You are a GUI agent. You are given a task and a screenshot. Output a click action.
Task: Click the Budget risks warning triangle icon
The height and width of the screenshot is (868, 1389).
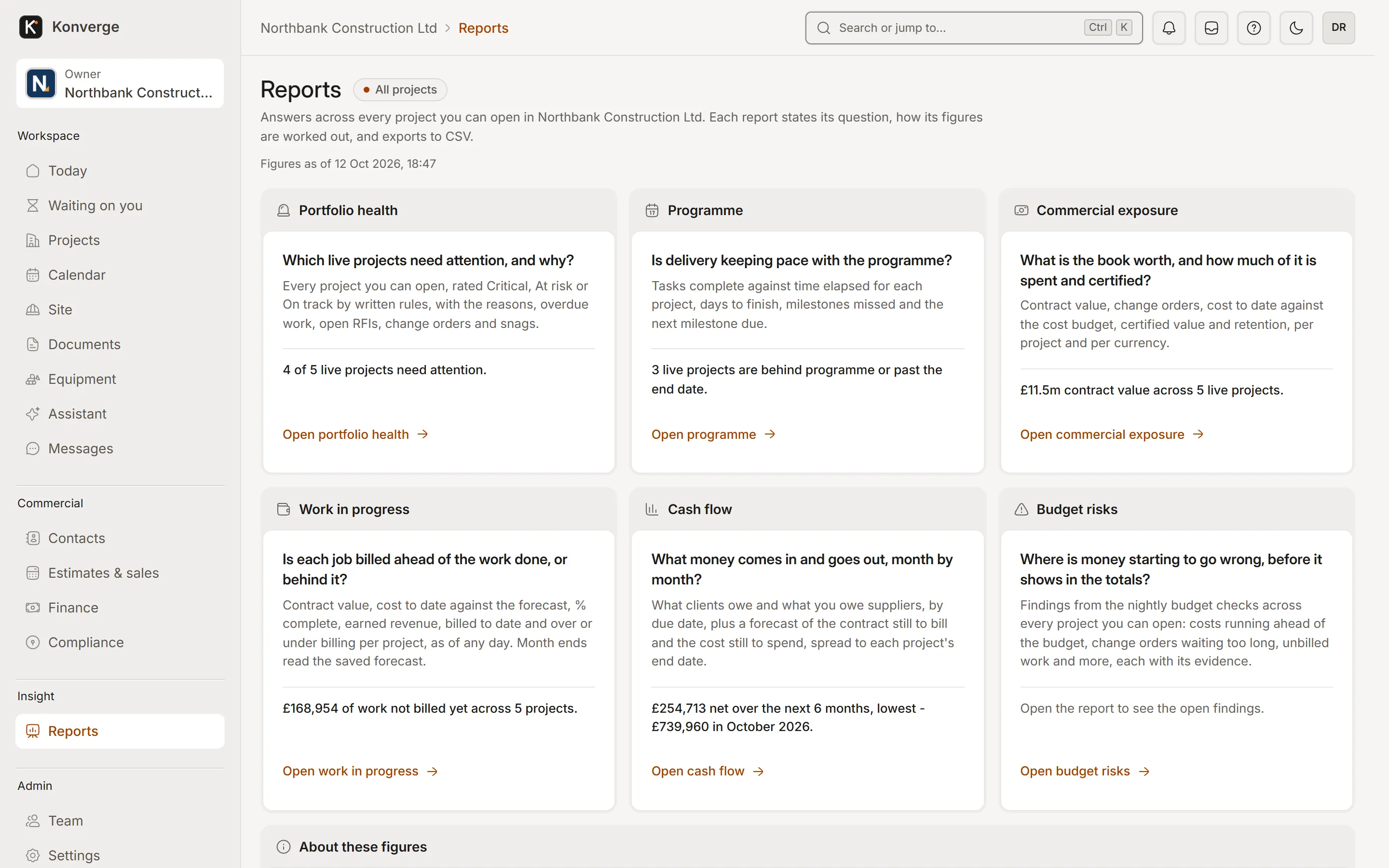1021,509
